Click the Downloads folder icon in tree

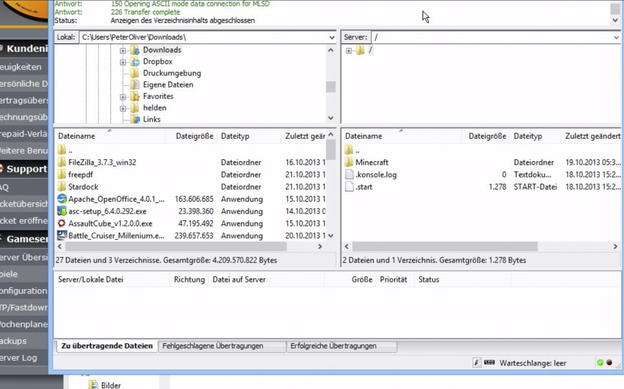point(135,50)
